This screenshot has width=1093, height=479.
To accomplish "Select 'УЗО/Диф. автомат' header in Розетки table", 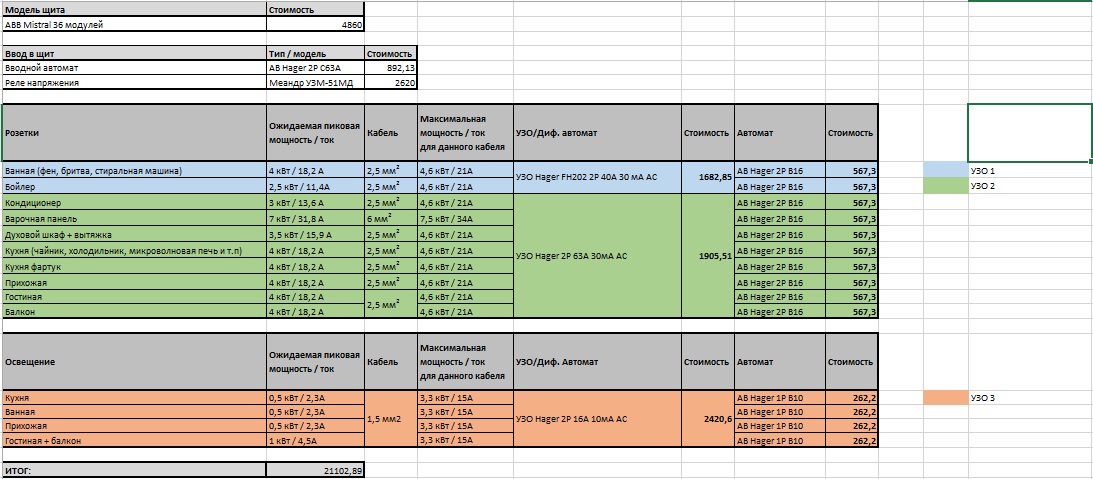I will [597, 133].
